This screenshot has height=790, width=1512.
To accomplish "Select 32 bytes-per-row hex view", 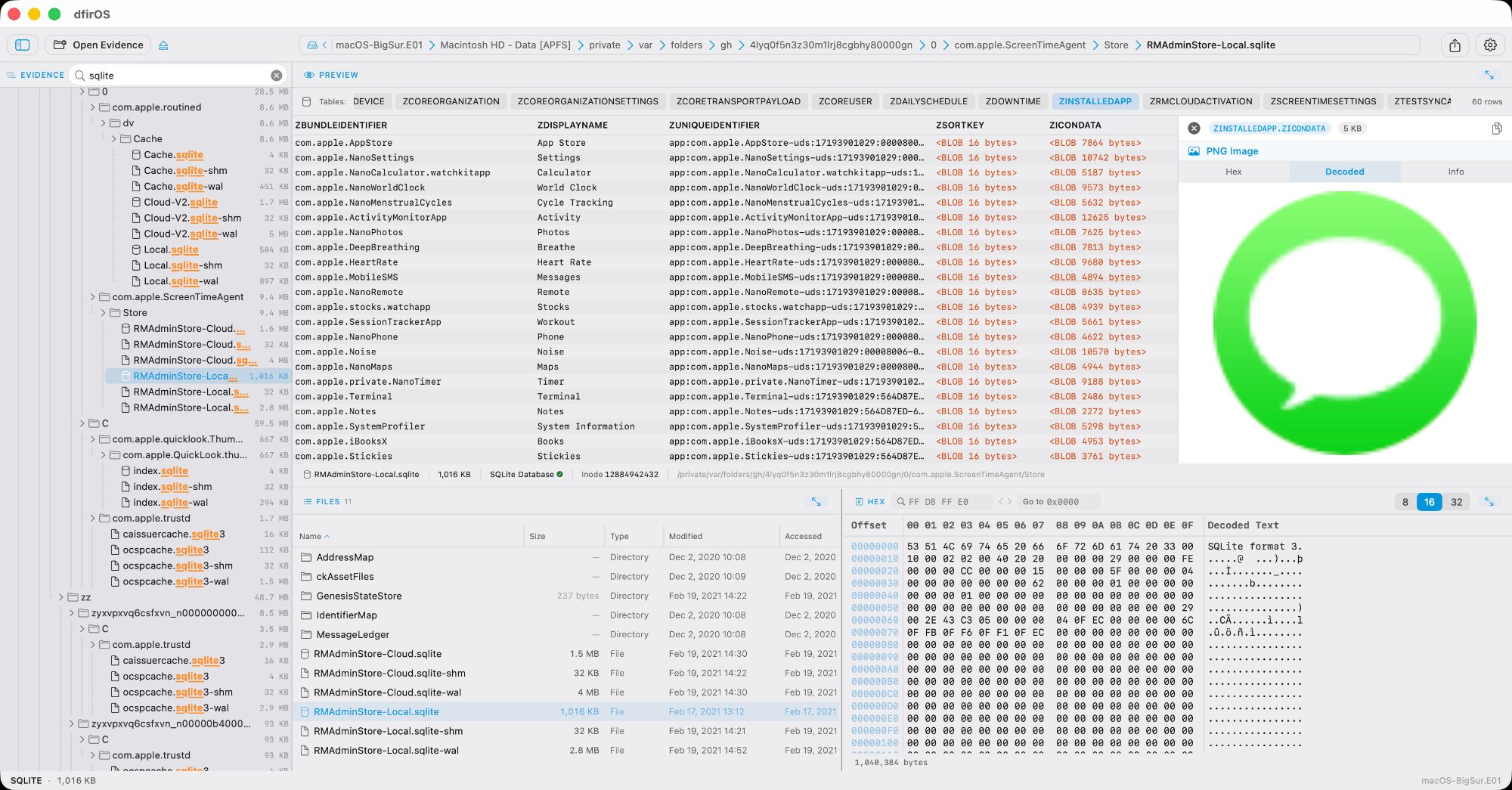I will pyautogui.click(x=1456, y=501).
